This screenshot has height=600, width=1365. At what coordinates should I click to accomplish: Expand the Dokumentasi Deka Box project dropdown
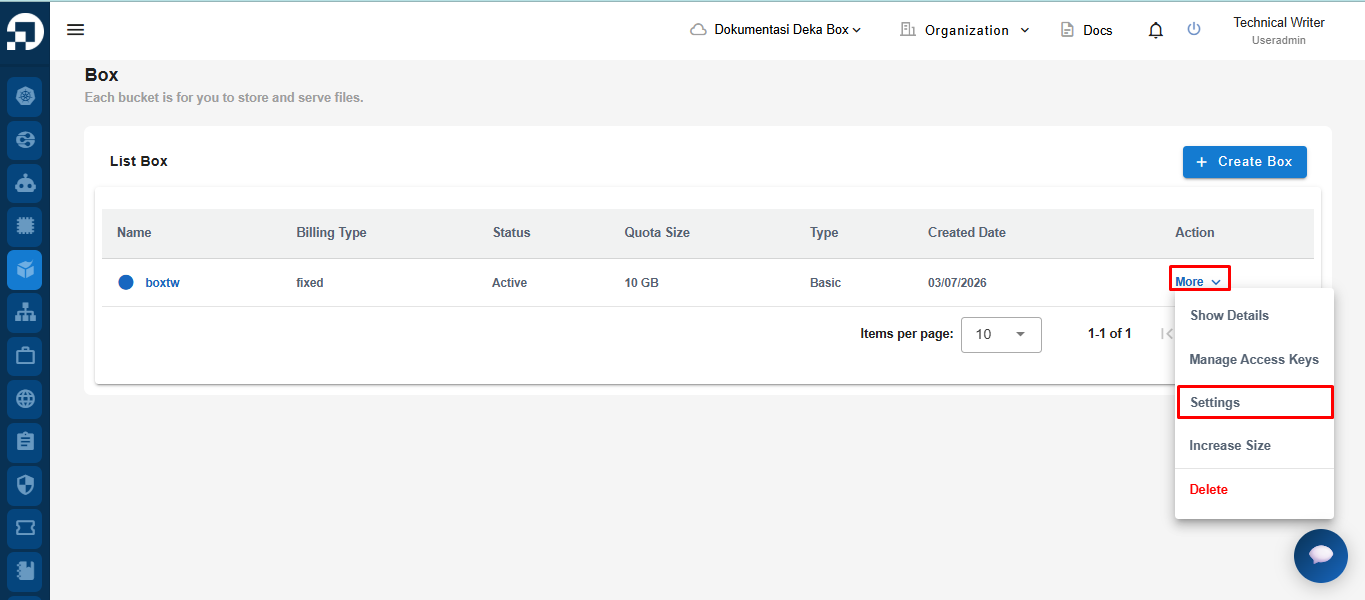click(x=776, y=30)
